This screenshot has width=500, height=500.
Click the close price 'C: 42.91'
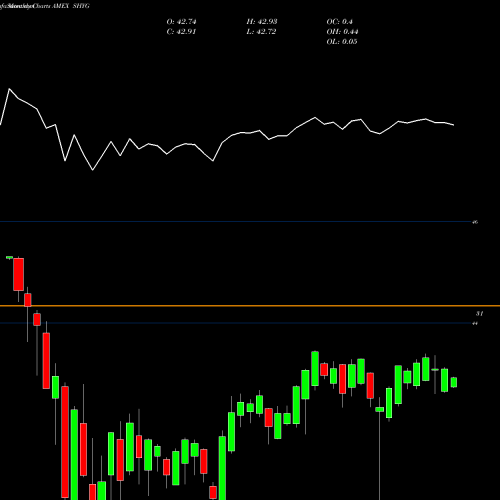[x=181, y=32]
